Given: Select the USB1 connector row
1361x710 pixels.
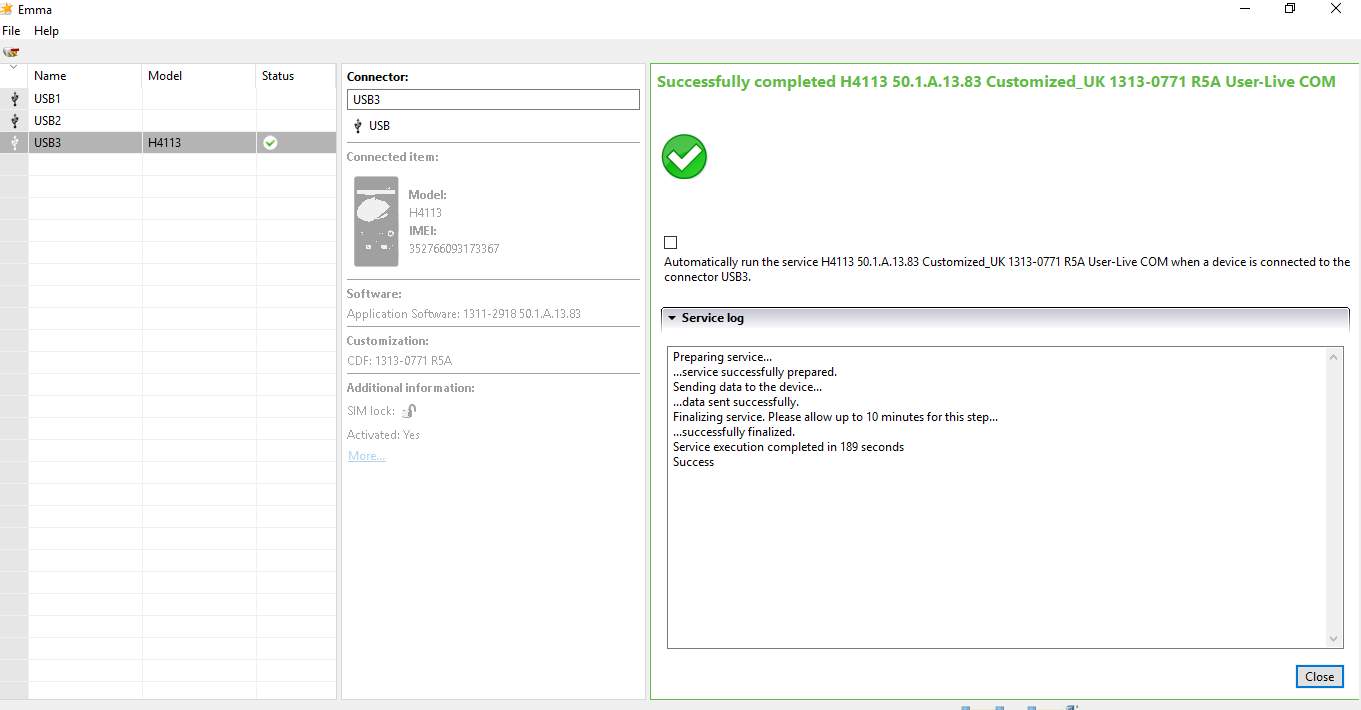Looking at the screenshot, I should 168,99.
